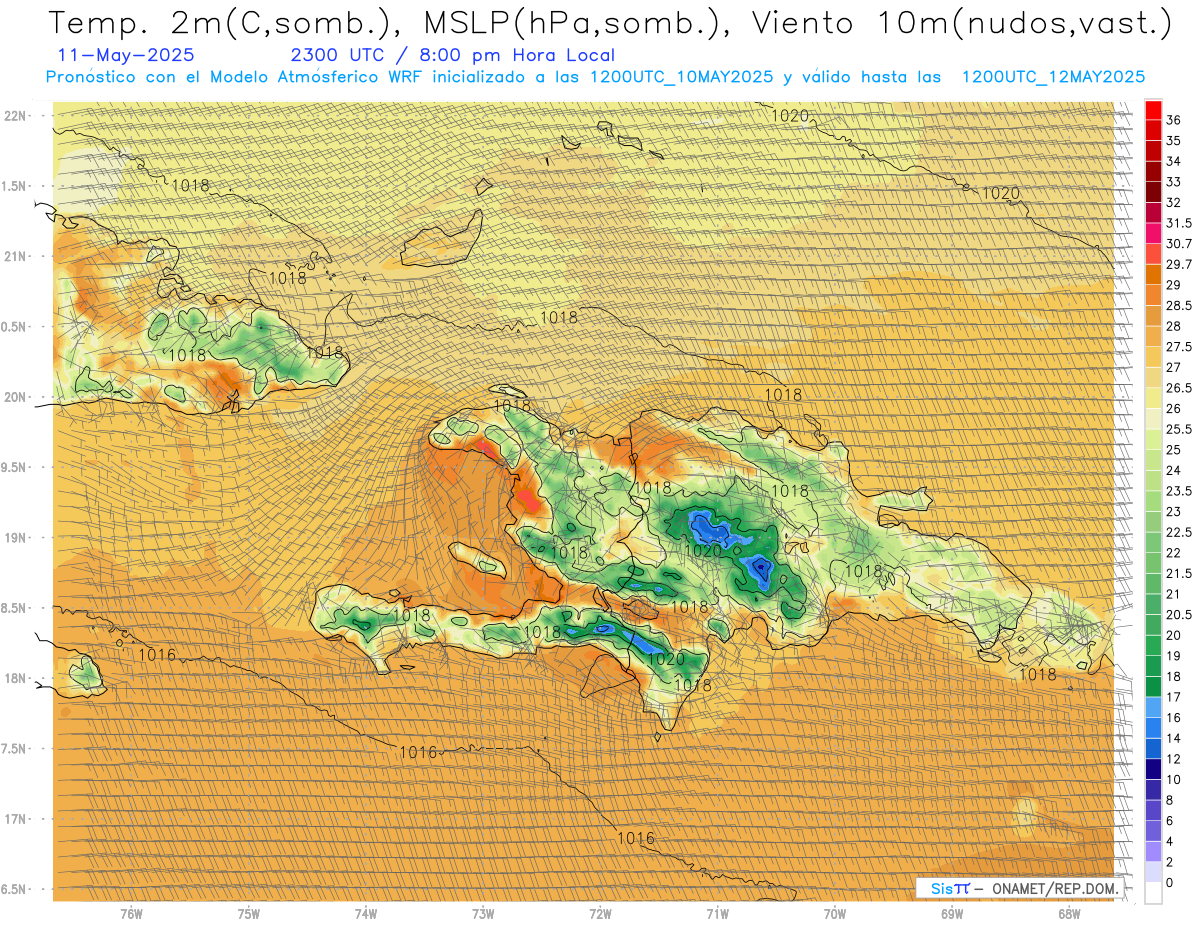This screenshot has width=1200, height=927.
Task: Click the legend value "21.5"
Action: coord(1179,573)
